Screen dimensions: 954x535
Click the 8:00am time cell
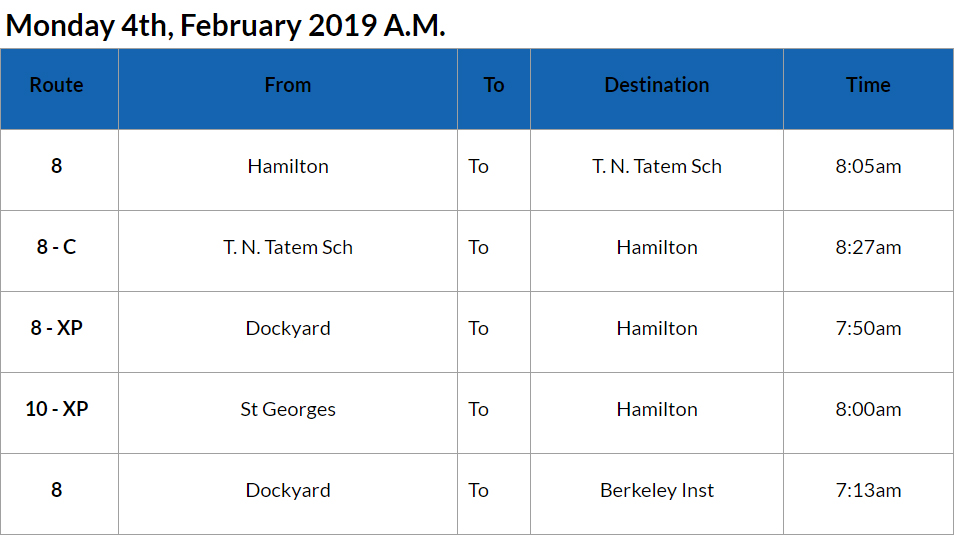pos(868,409)
